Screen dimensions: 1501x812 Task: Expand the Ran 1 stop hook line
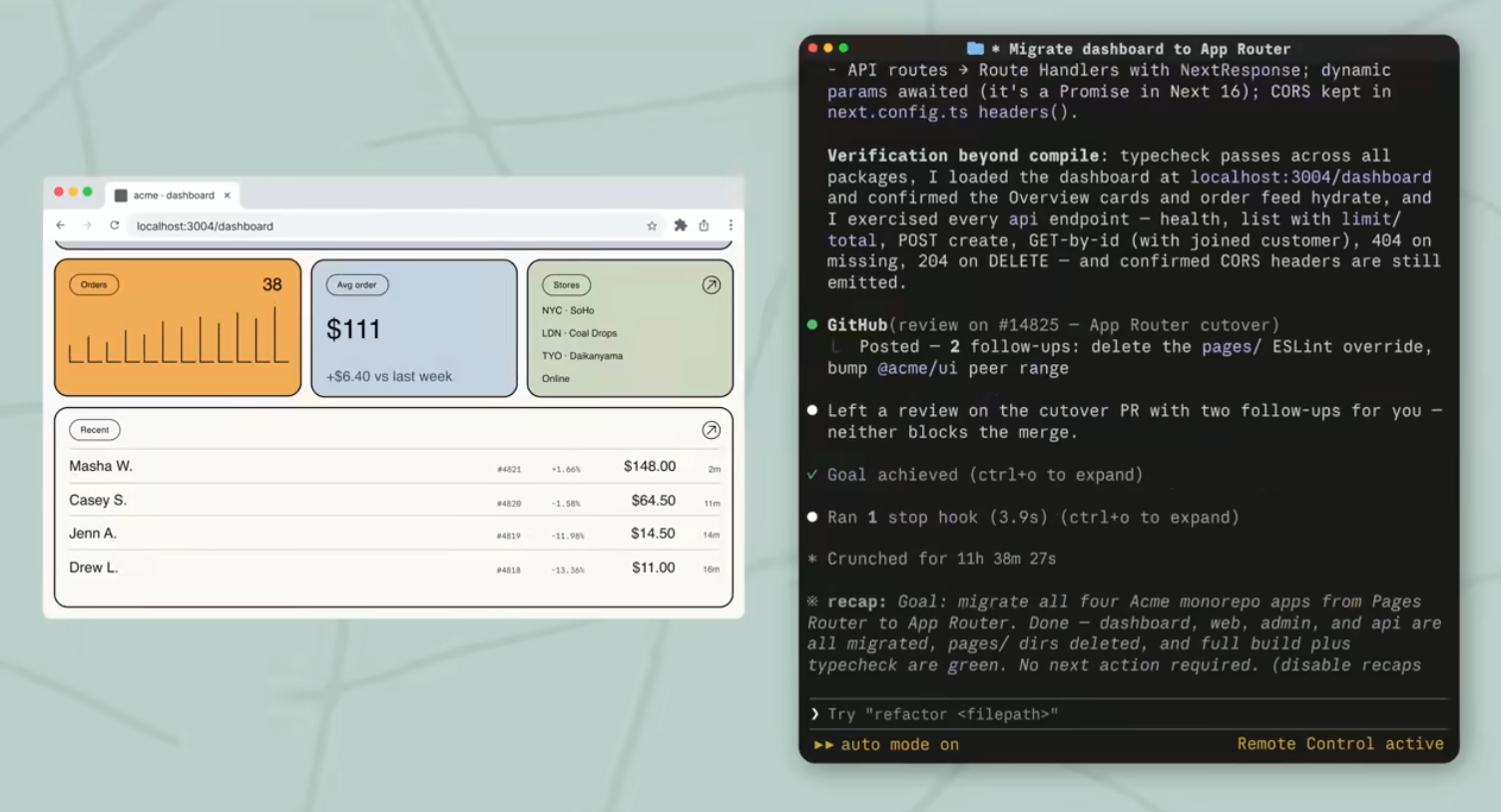point(1033,518)
